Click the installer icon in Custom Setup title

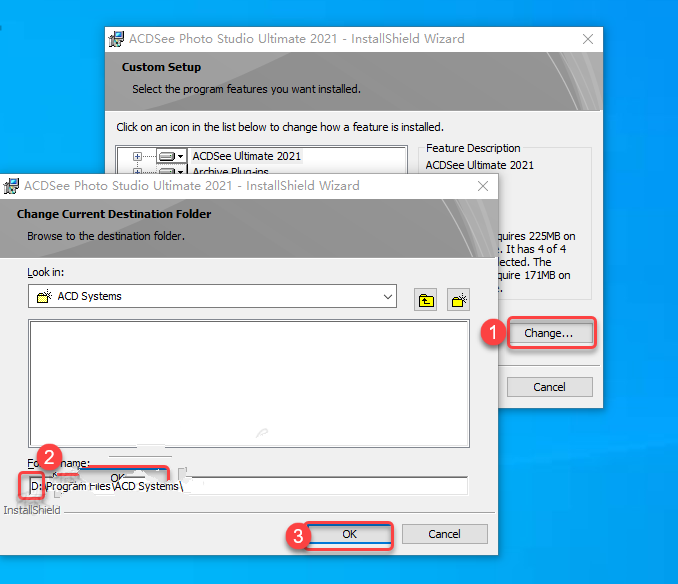tap(116, 39)
